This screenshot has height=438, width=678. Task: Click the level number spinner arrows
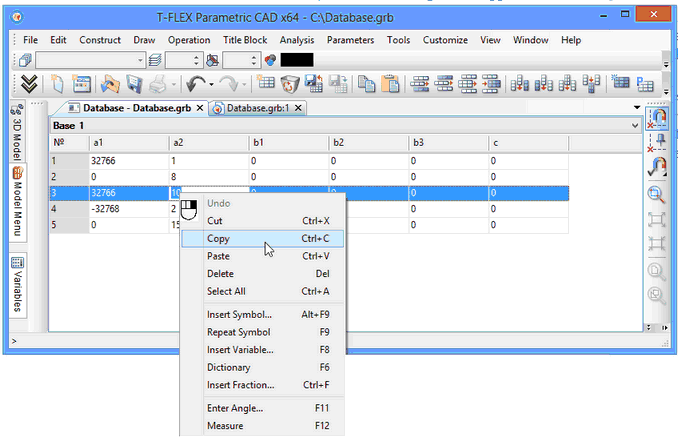[x=254, y=60]
